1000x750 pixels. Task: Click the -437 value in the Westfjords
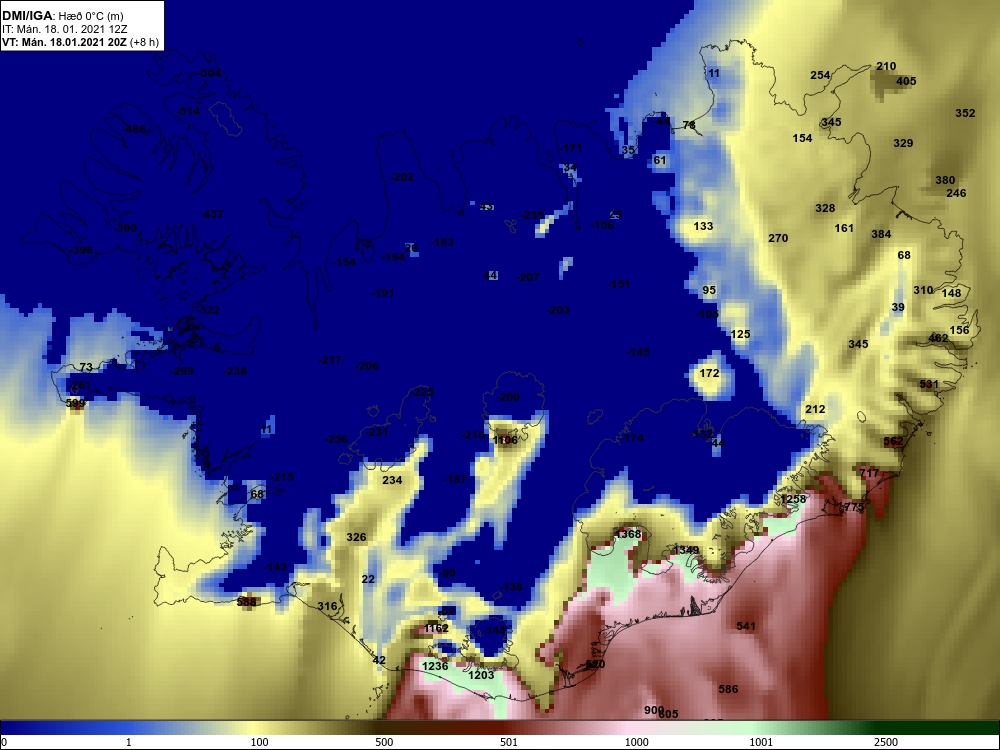click(x=212, y=214)
